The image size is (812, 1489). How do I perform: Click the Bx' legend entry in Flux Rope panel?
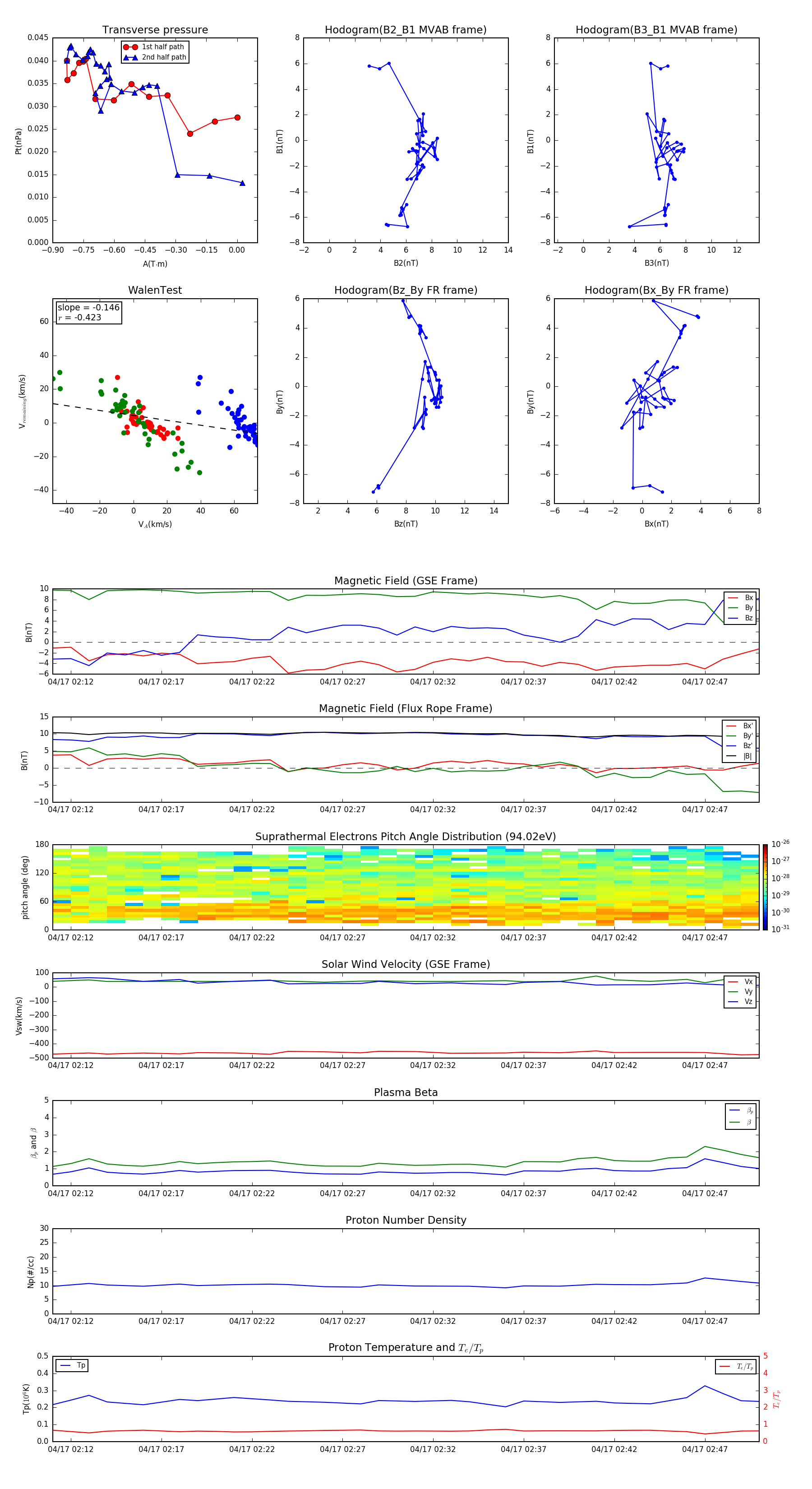[740, 726]
